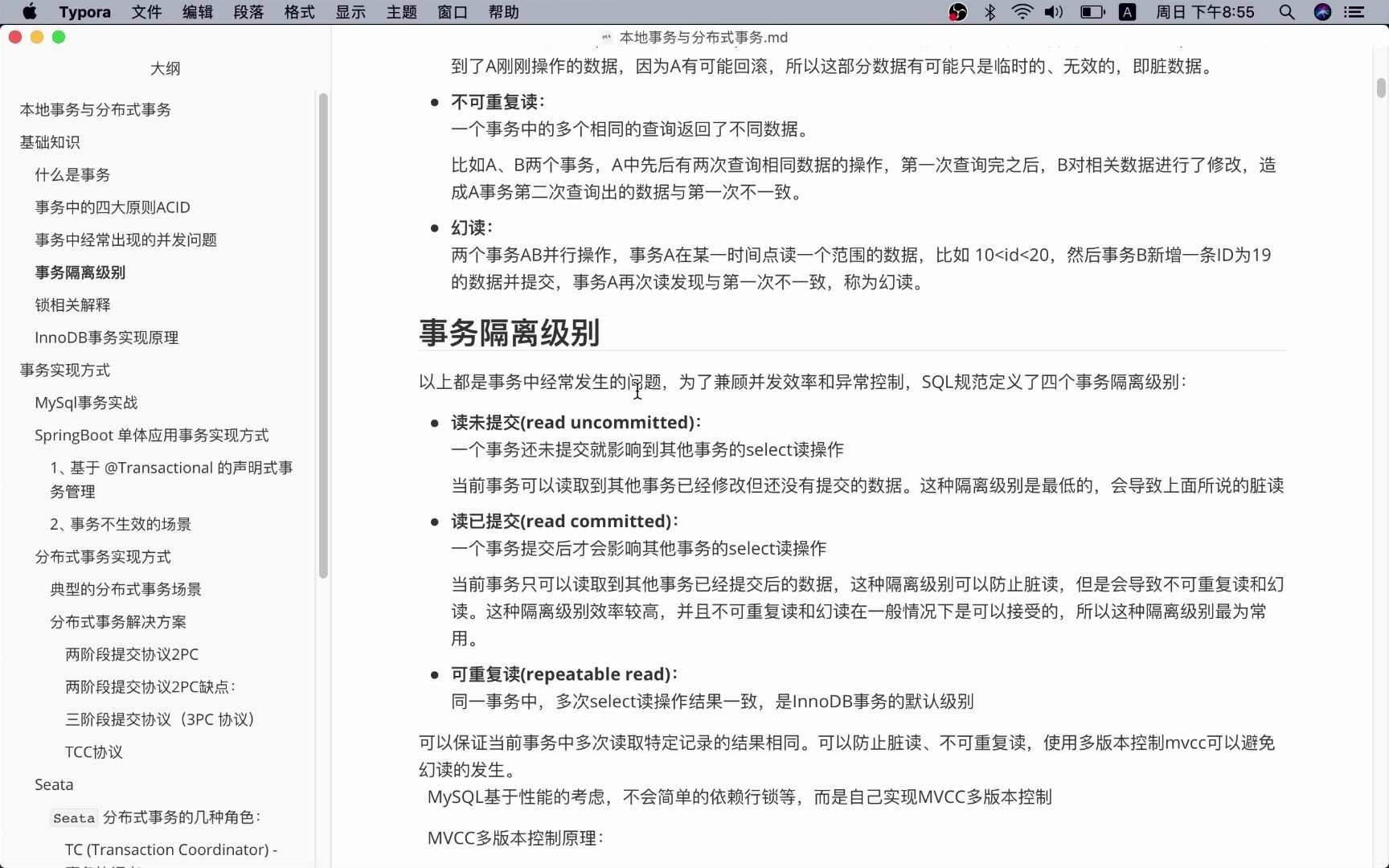Go to 锁相关解释 in the outline
Image resolution: width=1389 pixels, height=868 pixels.
[72, 305]
